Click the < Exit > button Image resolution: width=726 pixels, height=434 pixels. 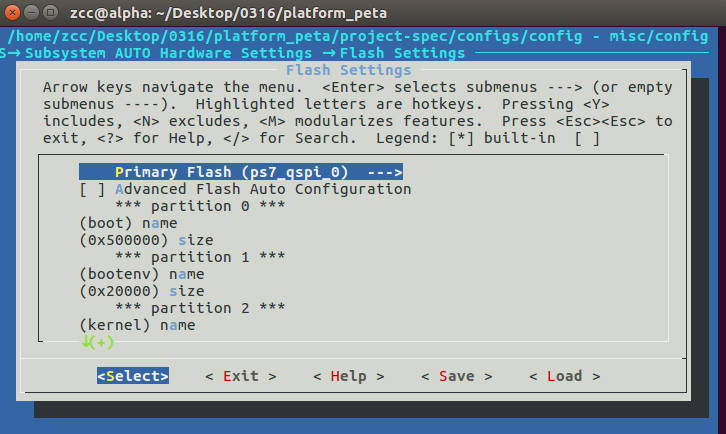(x=241, y=376)
